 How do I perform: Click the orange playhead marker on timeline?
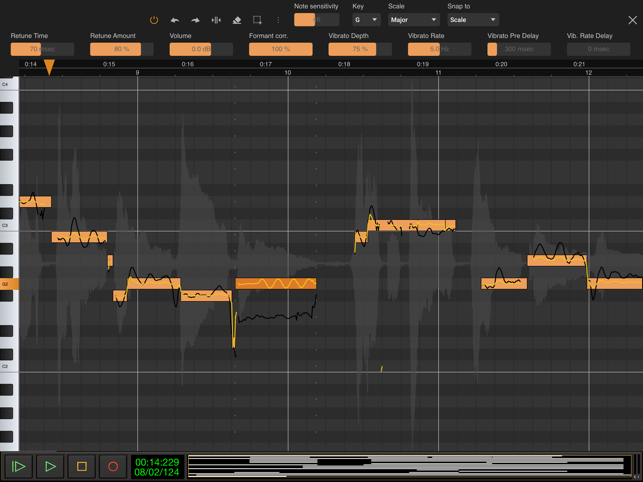pyautogui.click(x=49, y=67)
